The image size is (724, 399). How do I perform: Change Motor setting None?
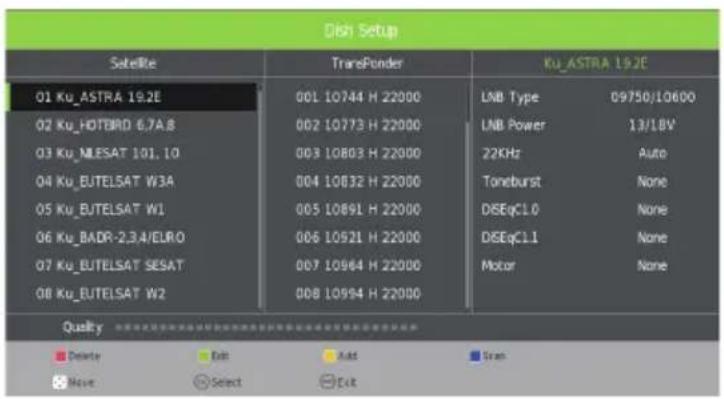(x=652, y=266)
